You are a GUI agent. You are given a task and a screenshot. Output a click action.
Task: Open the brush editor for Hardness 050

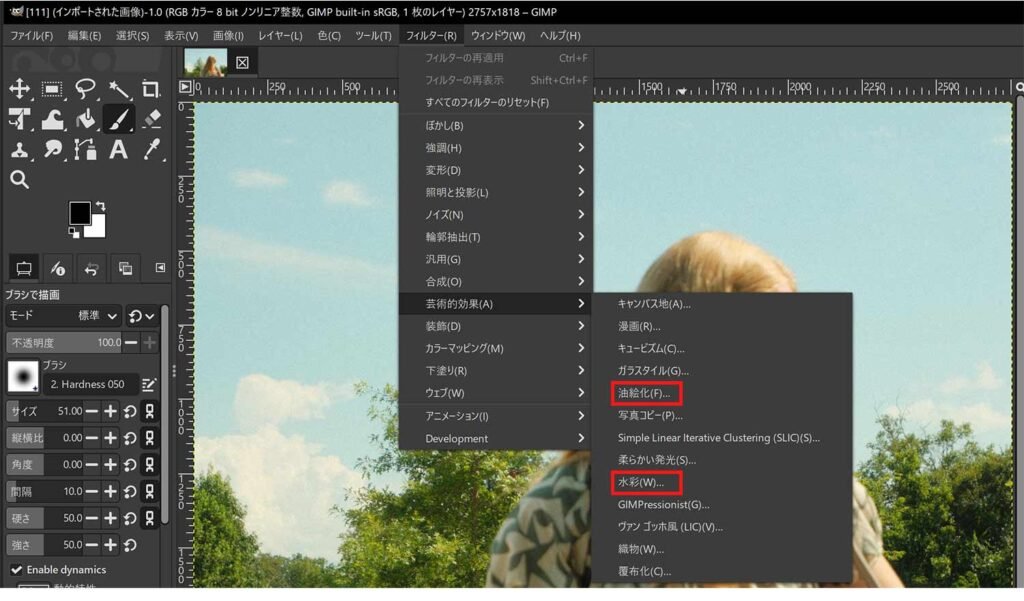(149, 384)
